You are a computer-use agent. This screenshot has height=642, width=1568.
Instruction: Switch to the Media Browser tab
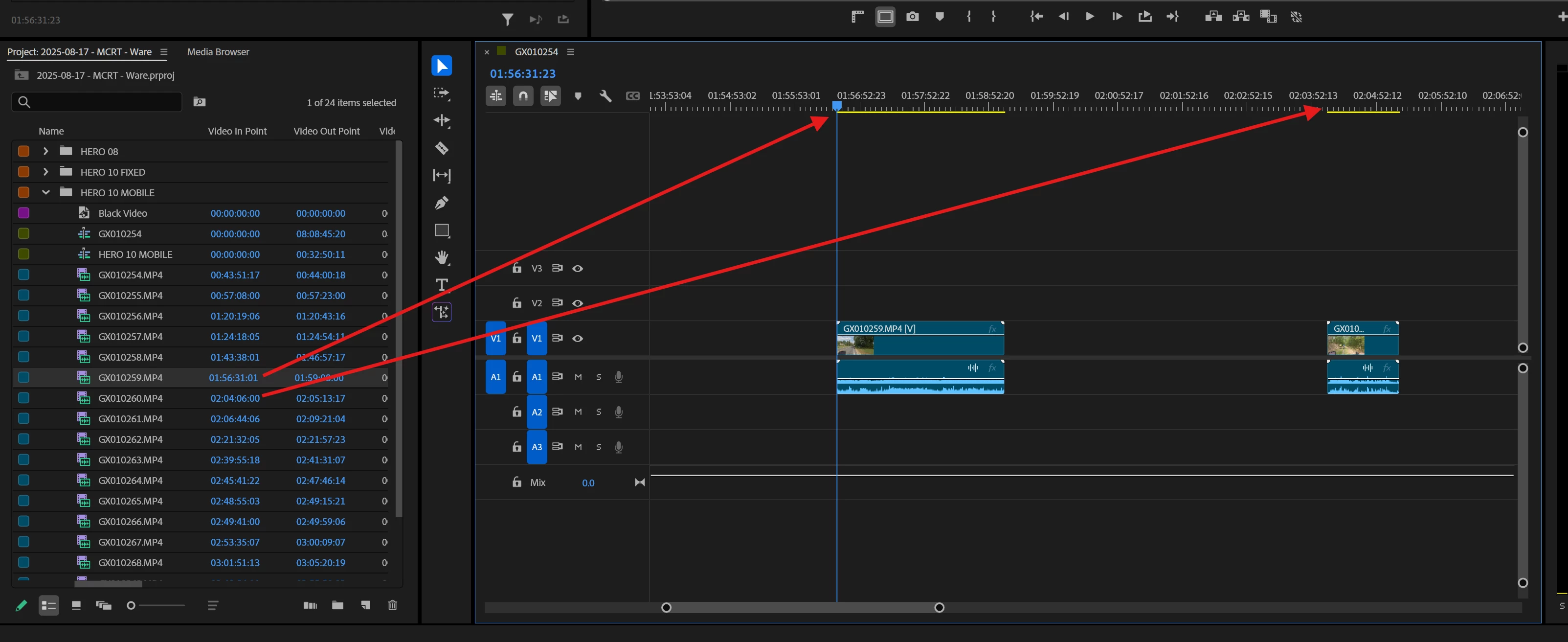(x=218, y=52)
